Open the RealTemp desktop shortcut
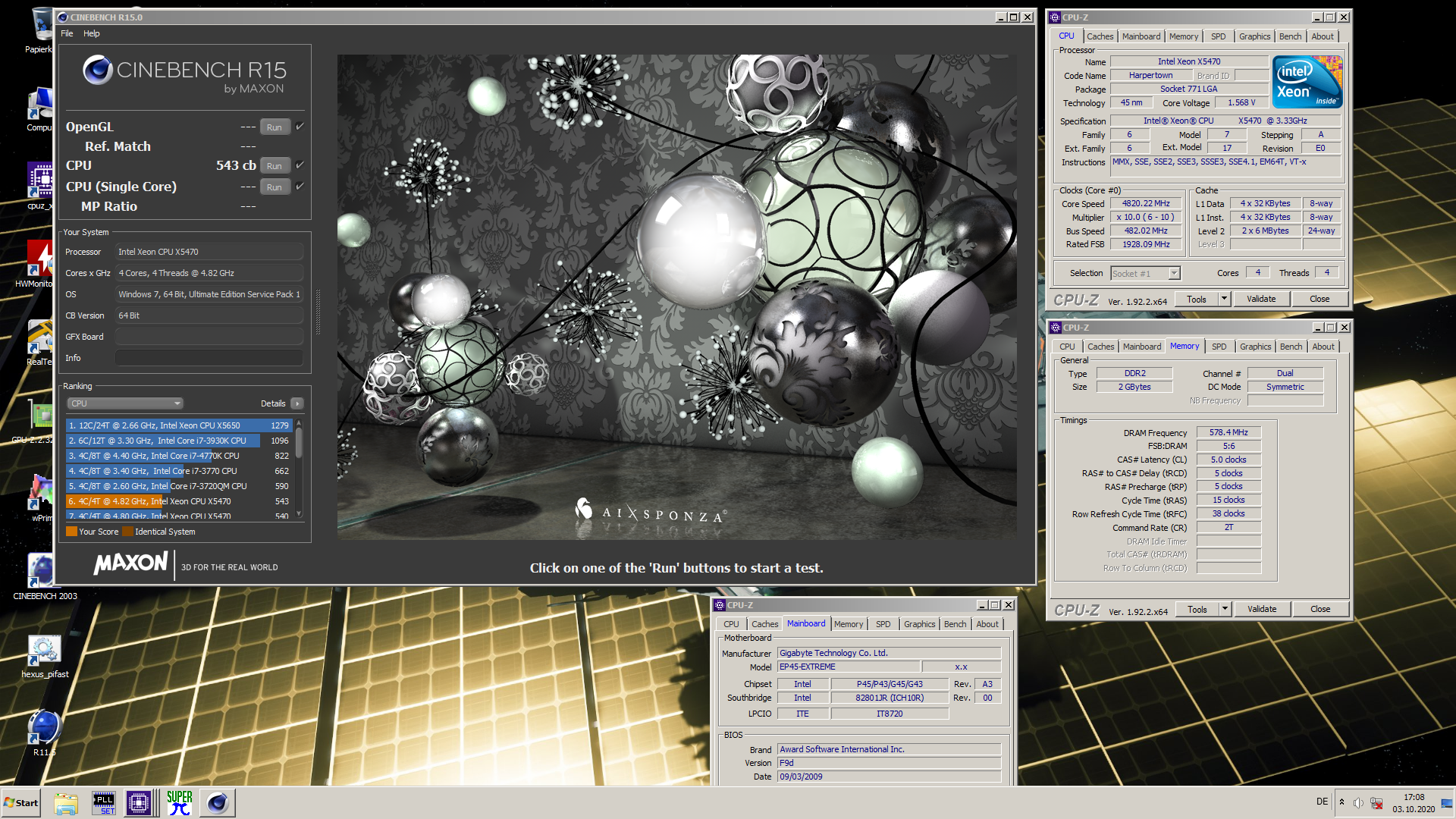Viewport: 1456px width, 819px height. coord(39,343)
